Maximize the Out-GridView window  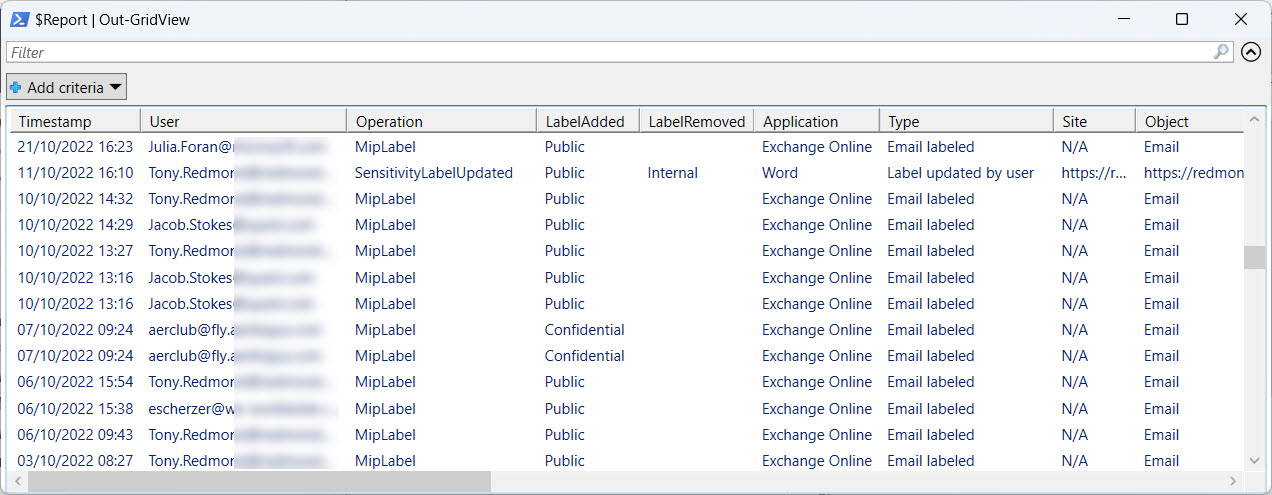click(x=1182, y=19)
